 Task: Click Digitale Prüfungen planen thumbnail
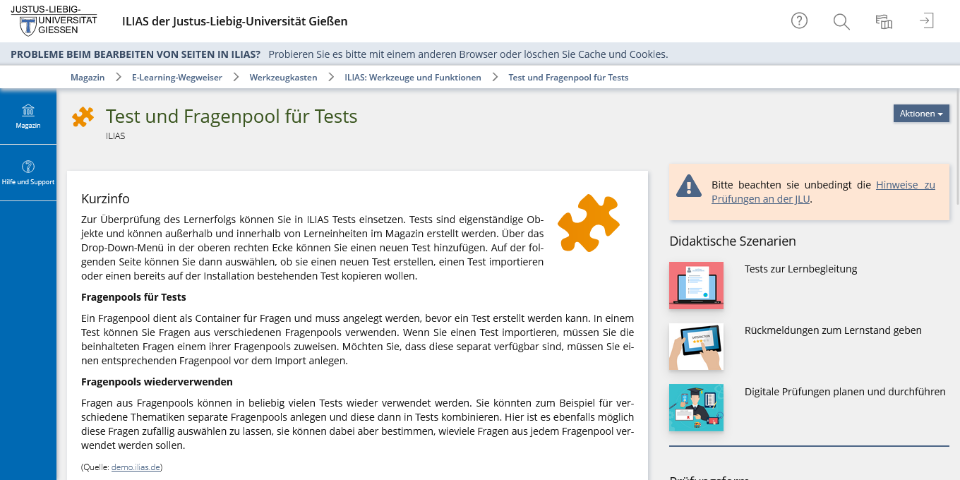pyautogui.click(x=696, y=408)
